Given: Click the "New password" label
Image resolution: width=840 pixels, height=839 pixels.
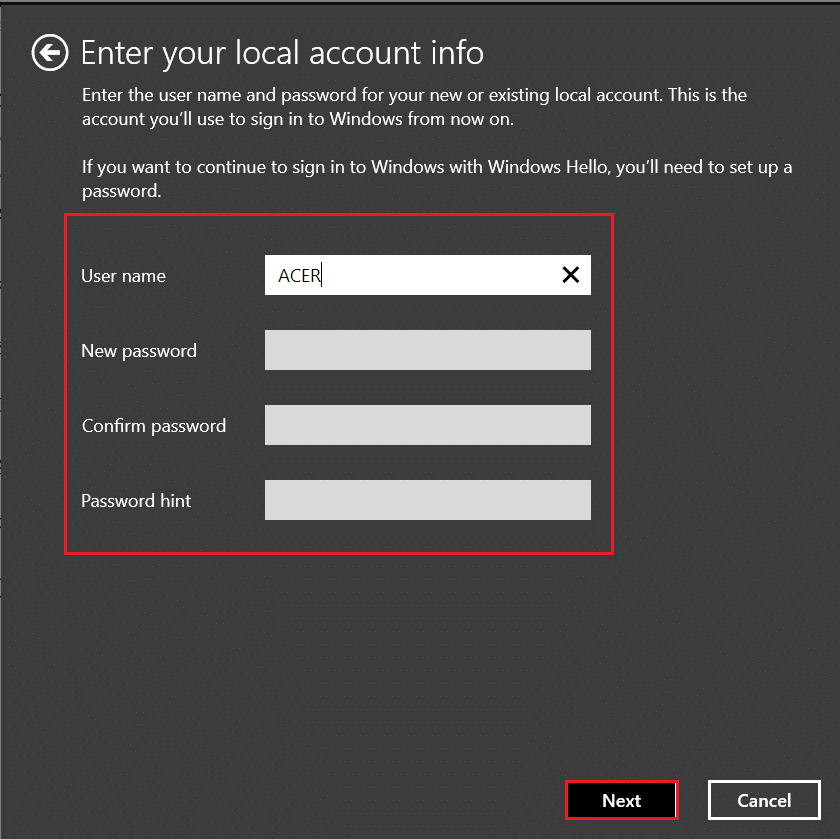Looking at the screenshot, I should coord(139,351).
